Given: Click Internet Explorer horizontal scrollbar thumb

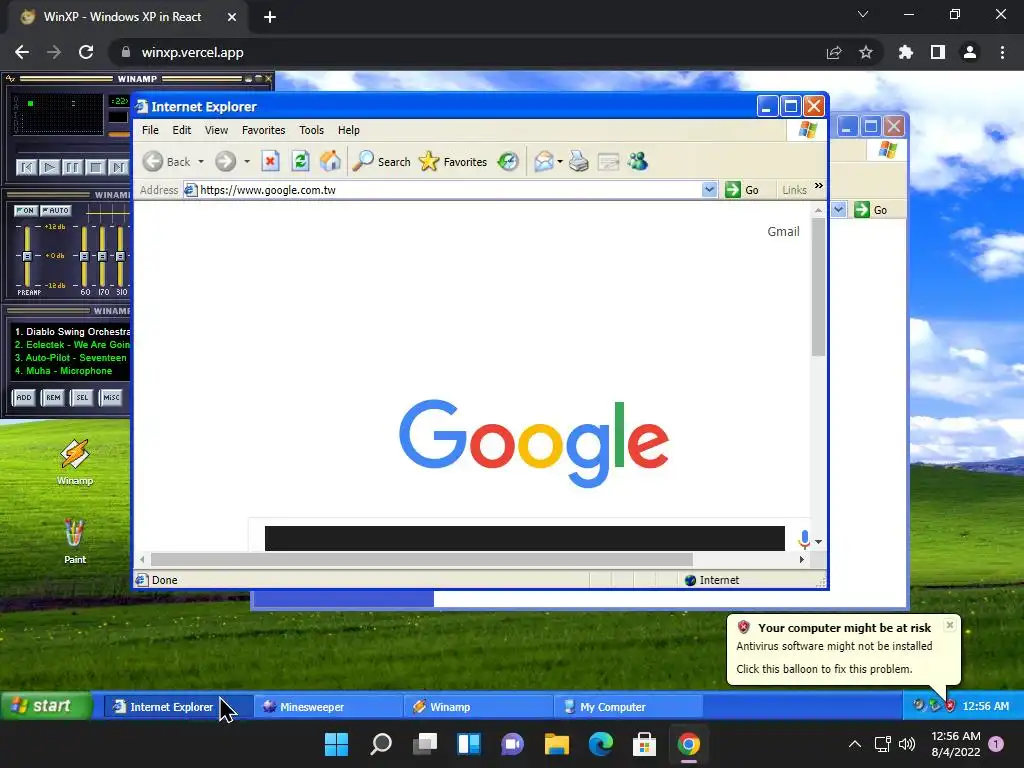Looking at the screenshot, I should (x=422, y=559).
